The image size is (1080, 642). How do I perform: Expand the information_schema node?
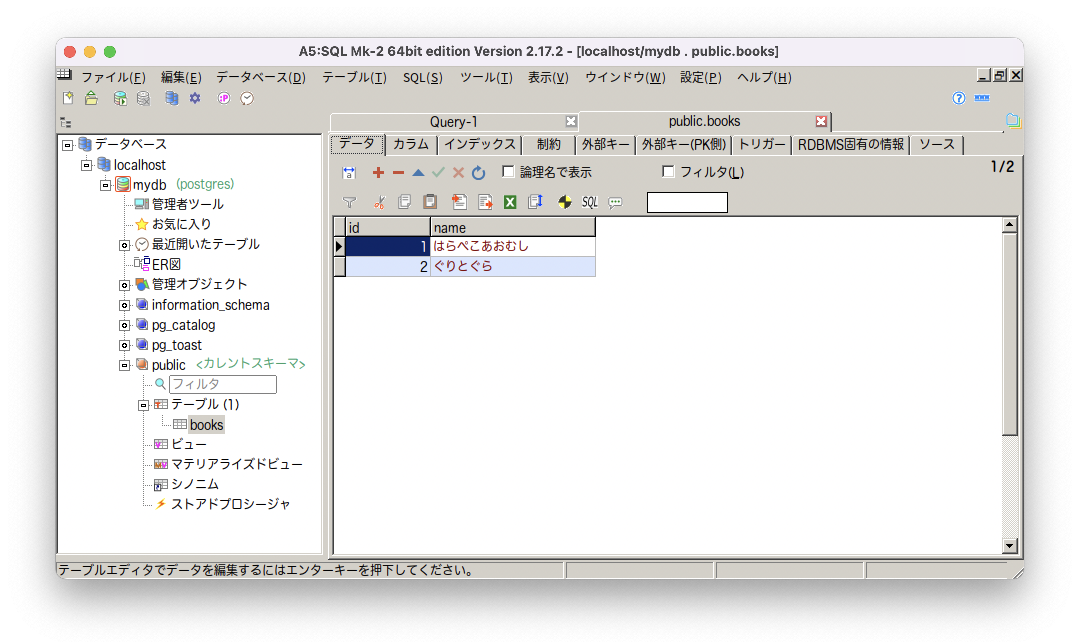coord(124,305)
